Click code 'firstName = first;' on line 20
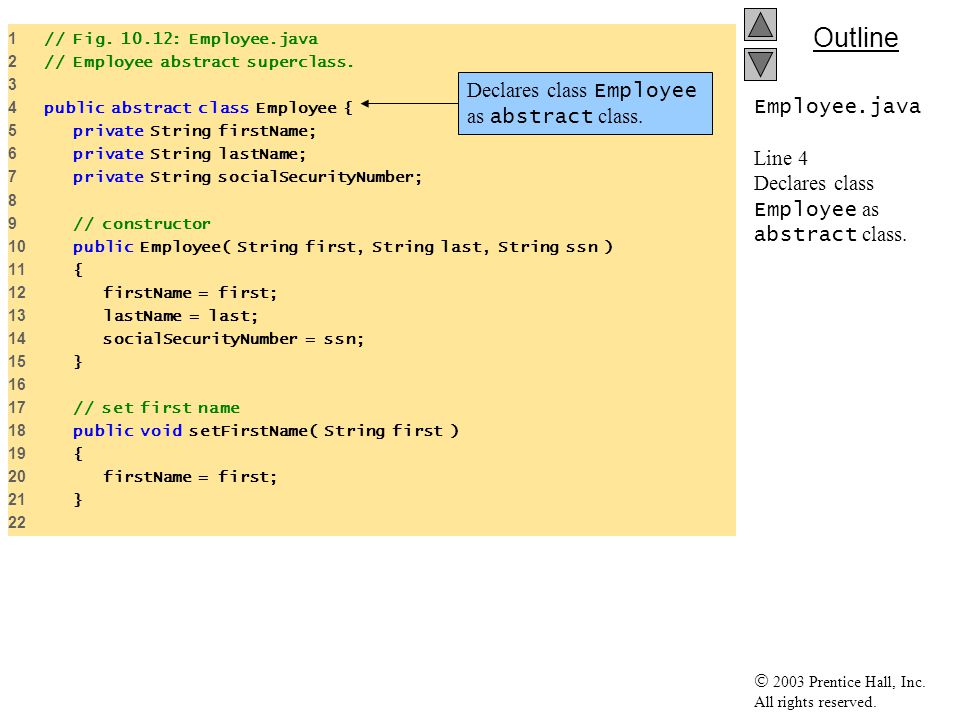 (190, 477)
